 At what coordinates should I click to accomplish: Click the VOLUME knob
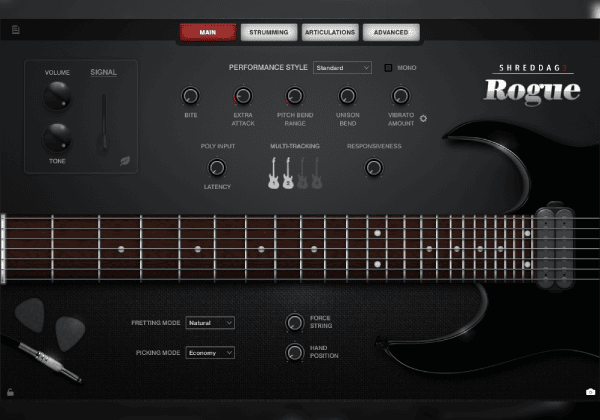(x=57, y=95)
